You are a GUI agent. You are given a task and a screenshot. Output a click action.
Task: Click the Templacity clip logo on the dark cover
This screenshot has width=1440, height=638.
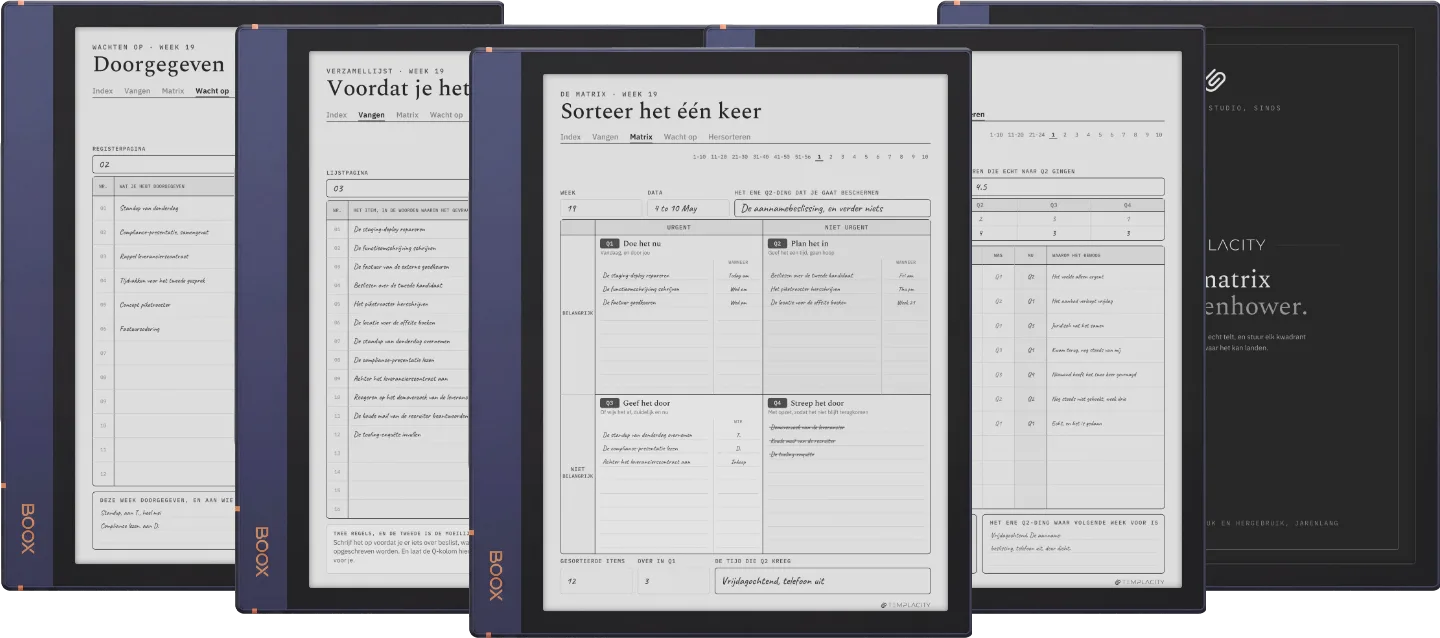click(x=1215, y=80)
